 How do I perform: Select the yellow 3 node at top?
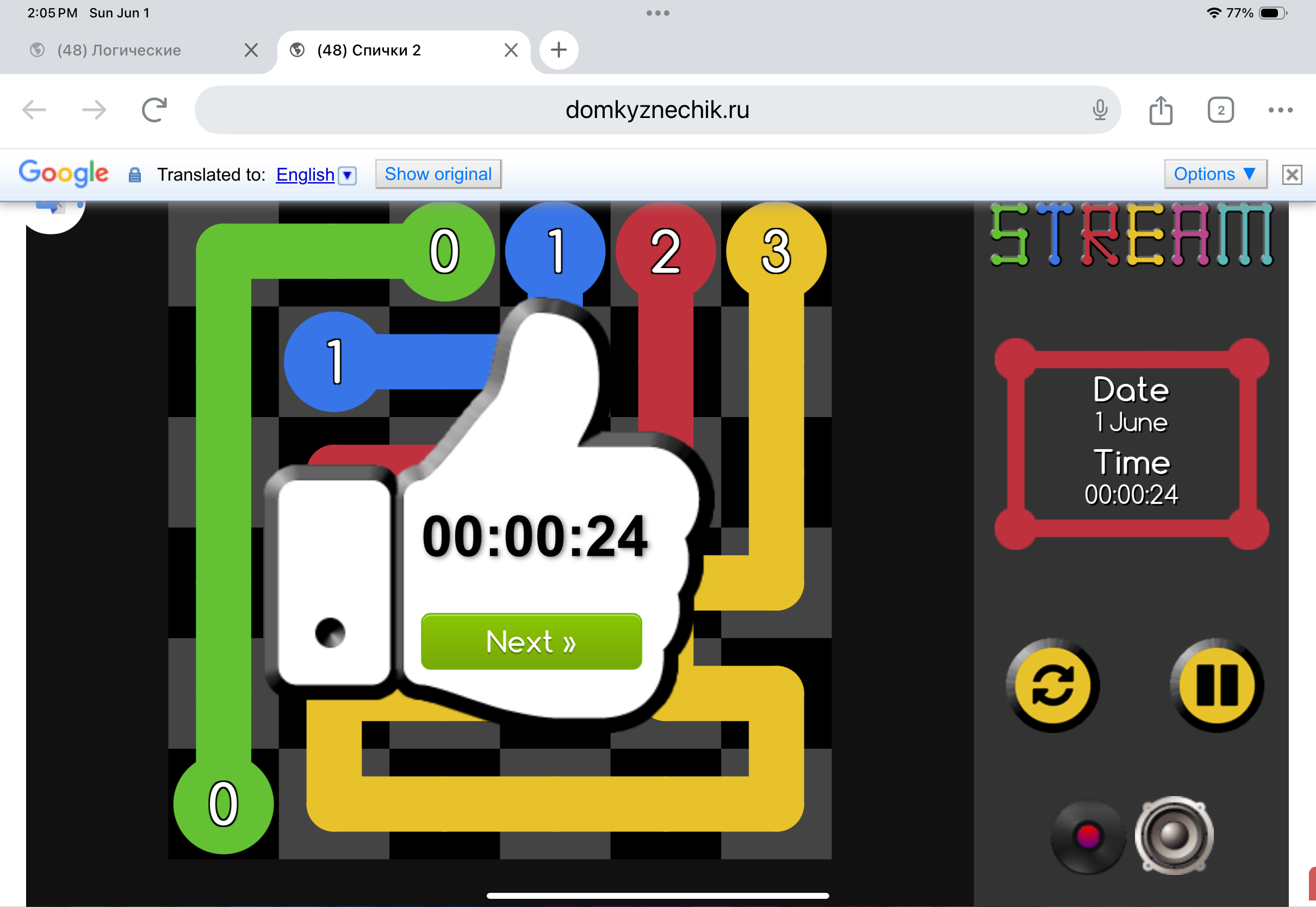point(776,250)
